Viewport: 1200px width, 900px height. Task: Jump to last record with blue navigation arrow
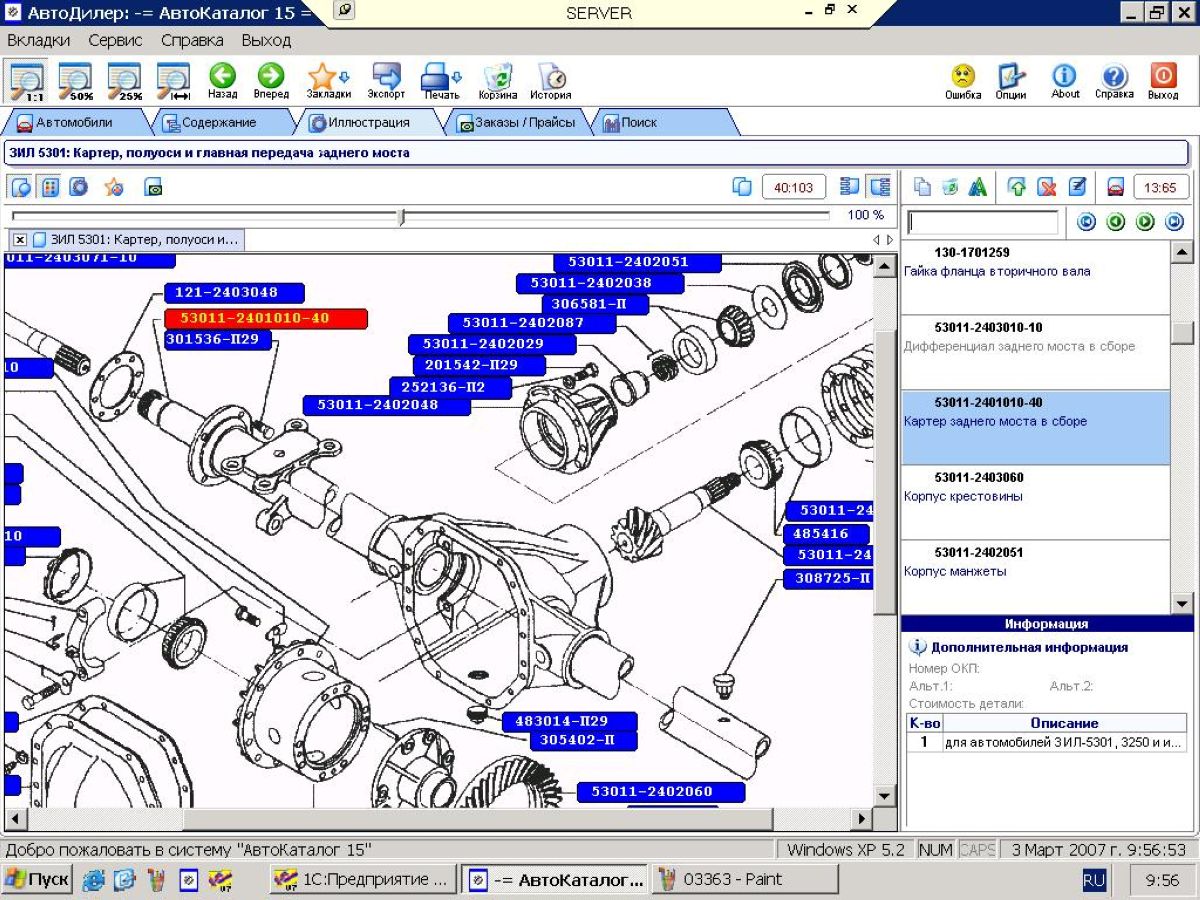click(1174, 222)
